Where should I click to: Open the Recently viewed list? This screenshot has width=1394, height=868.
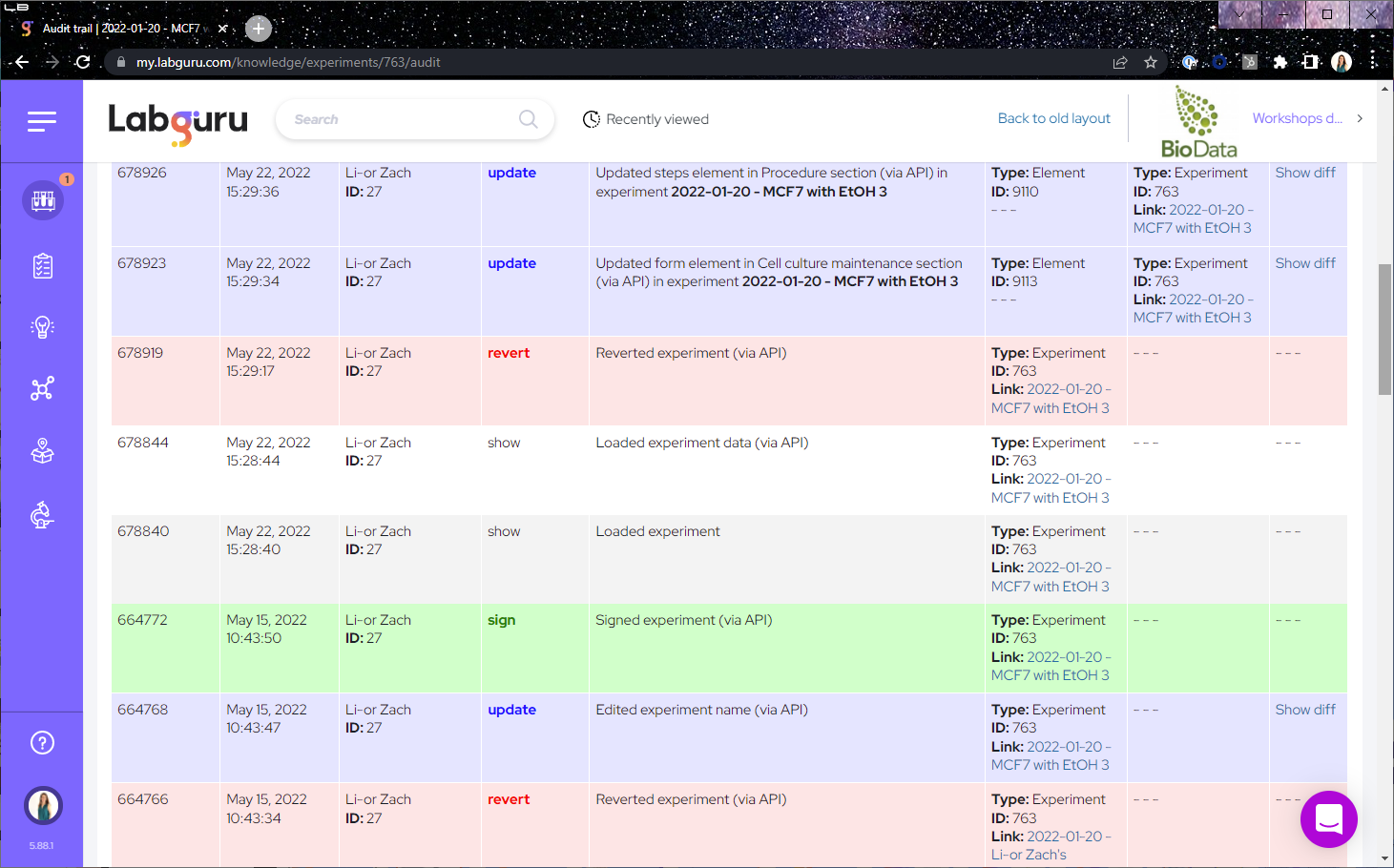[x=646, y=119]
